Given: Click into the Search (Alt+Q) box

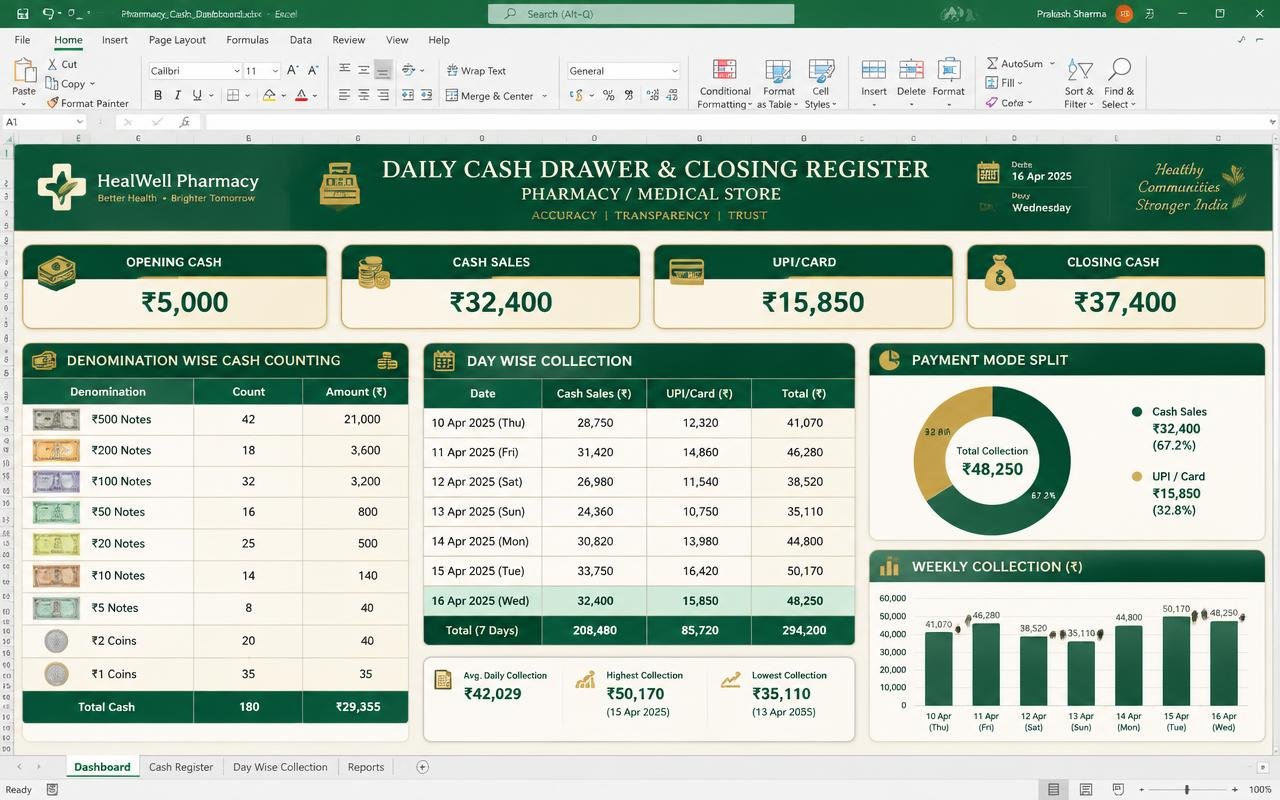Looking at the screenshot, I should click(641, 14).
